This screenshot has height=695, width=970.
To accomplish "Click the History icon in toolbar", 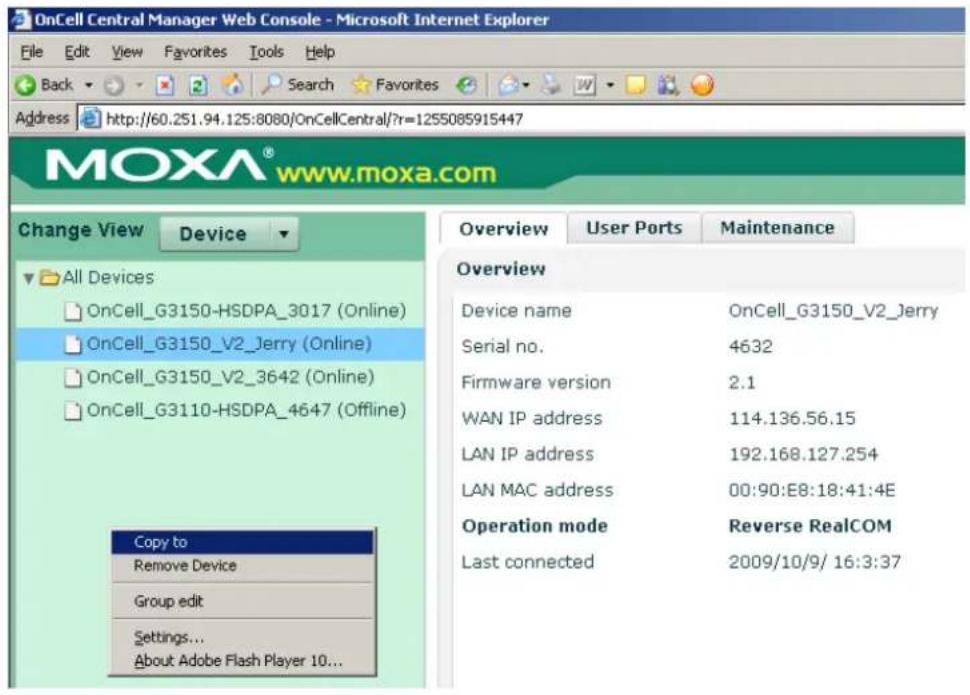I will point(466,85).
